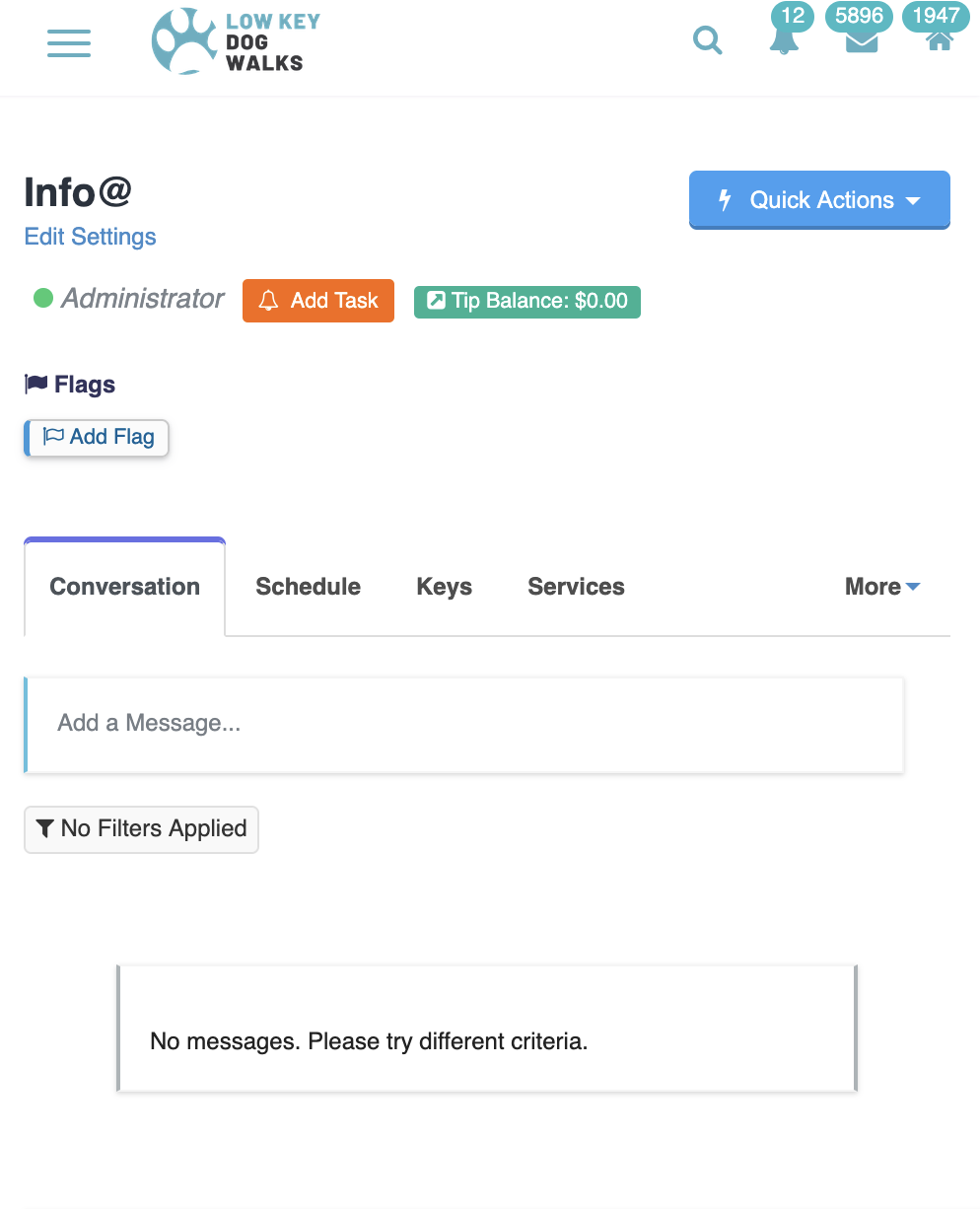Viewport: 980px width, 1209px height.
Task: Open the No Filters Applied filter
Action: click(x=141, y=829)
